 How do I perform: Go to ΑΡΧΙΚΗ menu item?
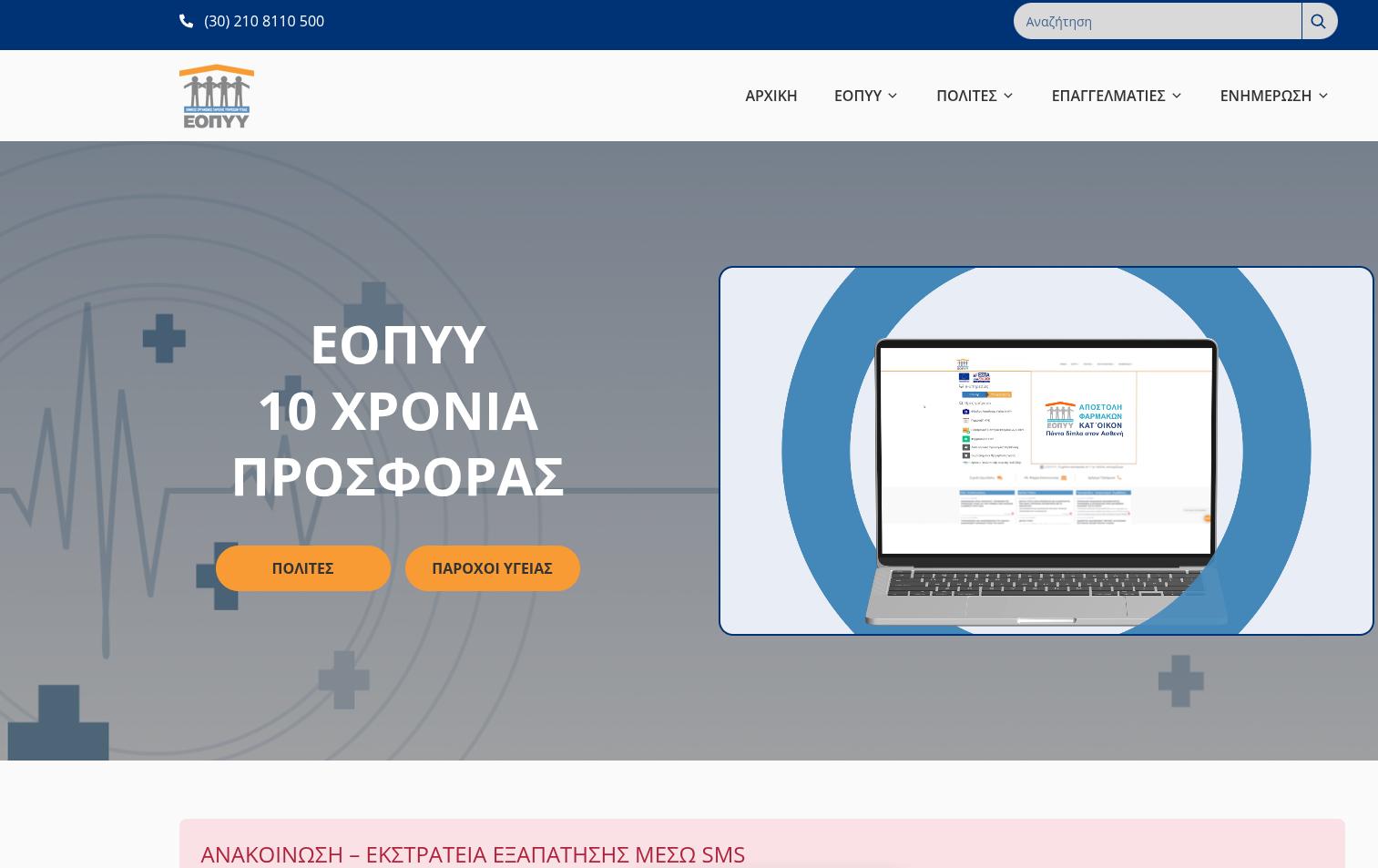771,96
